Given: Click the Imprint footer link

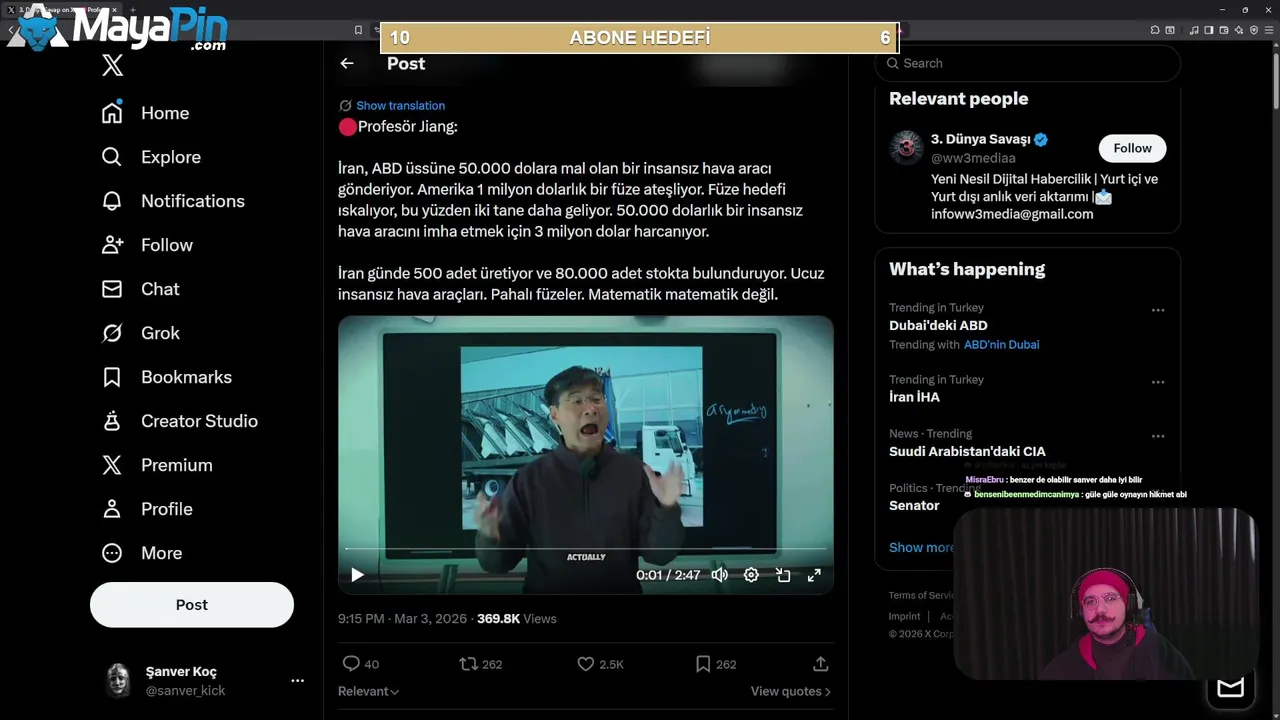Looking at the screenshot, I should (904, 616).
